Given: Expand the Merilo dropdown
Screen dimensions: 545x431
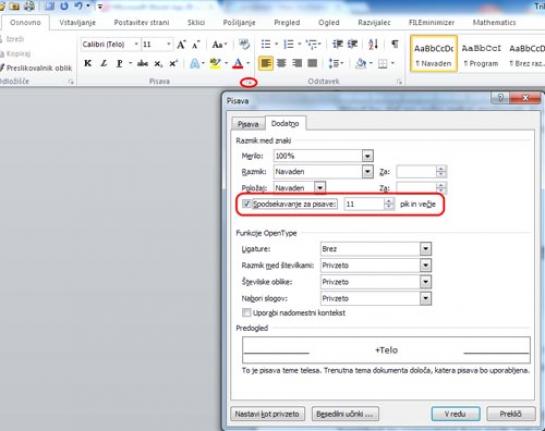Looking at the screenshot, I should coord(367,156).
